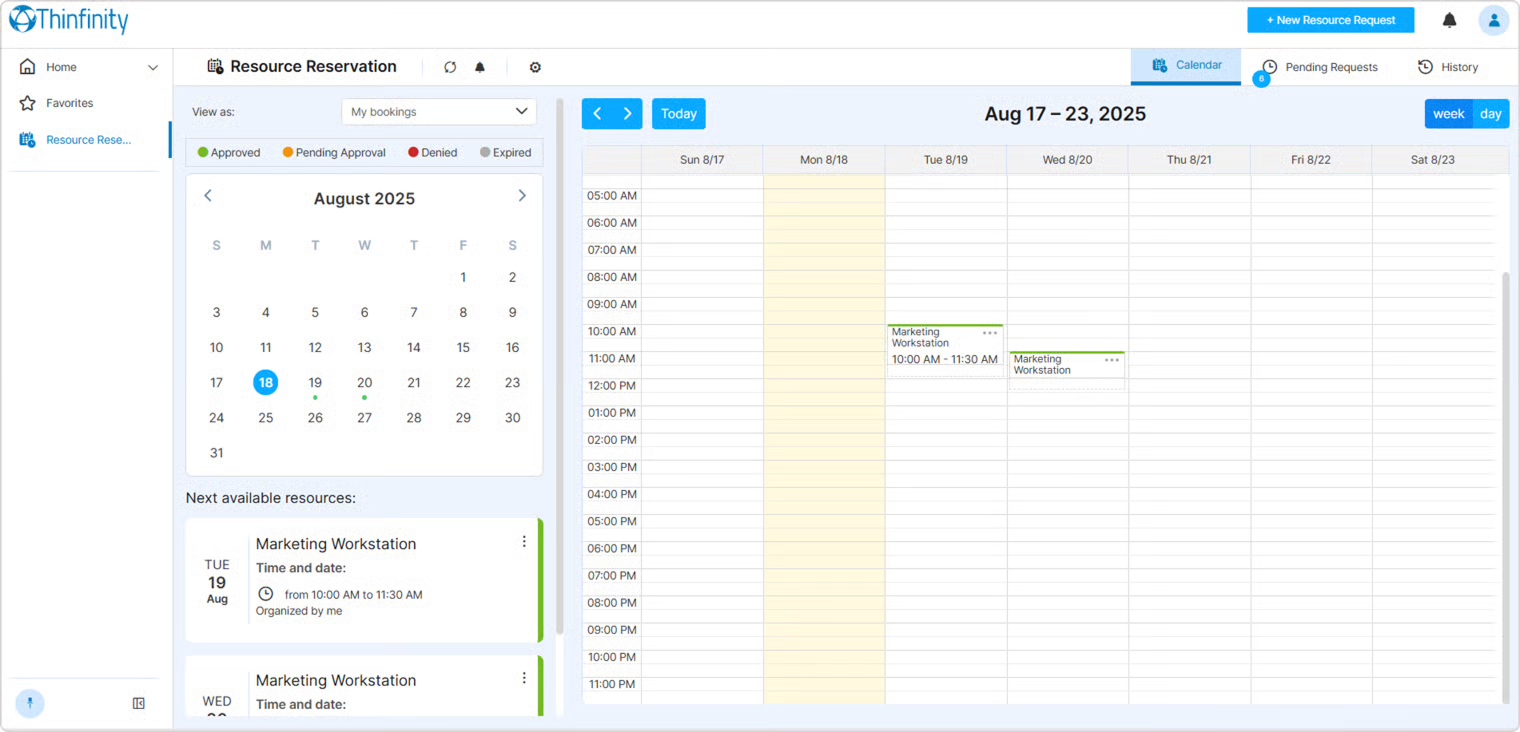Viewport: 1520px width, 732px height.
Task: Open the notifications bell in top bar
Action: pyautogui.click(x=1449, y=20)
